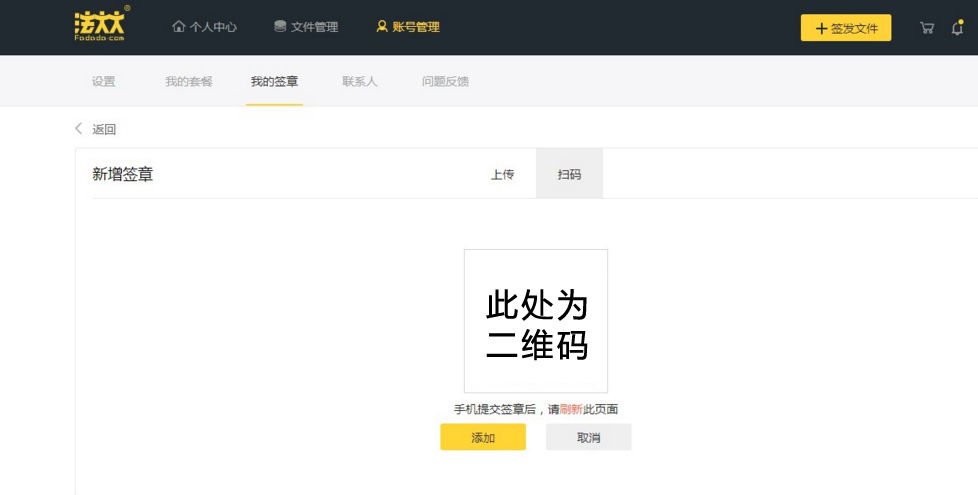Click the gray 取消 button
This screenshot has width=978, height=495.
click(588, 437)
